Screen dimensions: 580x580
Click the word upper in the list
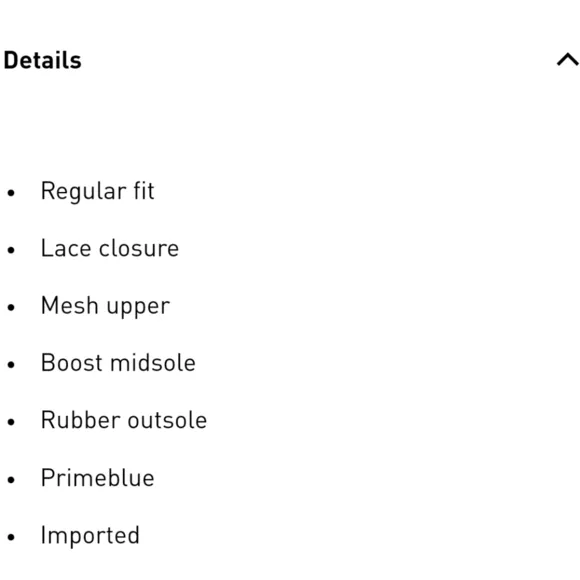click(x=138, y=308)
